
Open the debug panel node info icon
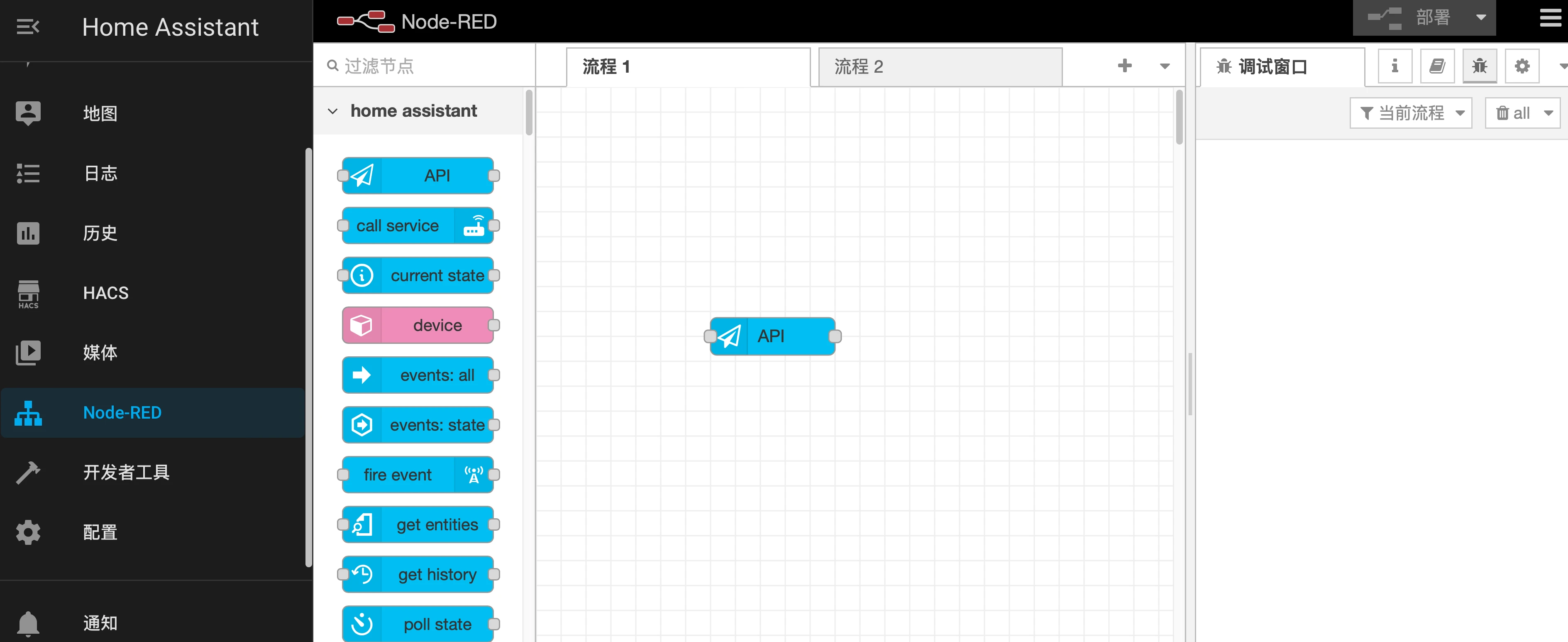click(1395, 66)
